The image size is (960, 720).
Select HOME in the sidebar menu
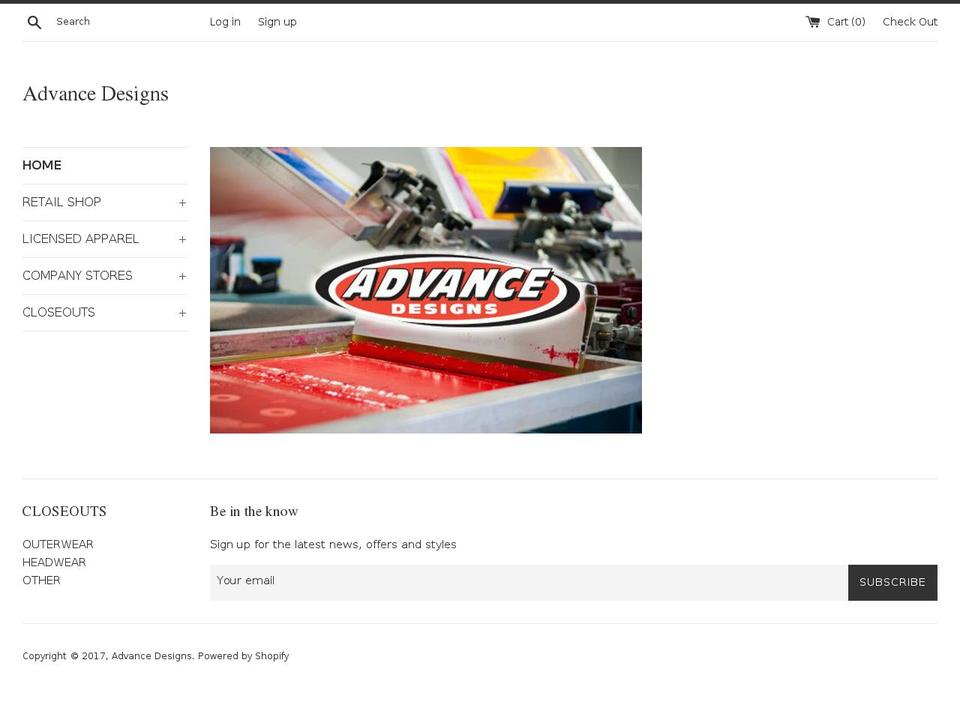(x=42, y=165)
